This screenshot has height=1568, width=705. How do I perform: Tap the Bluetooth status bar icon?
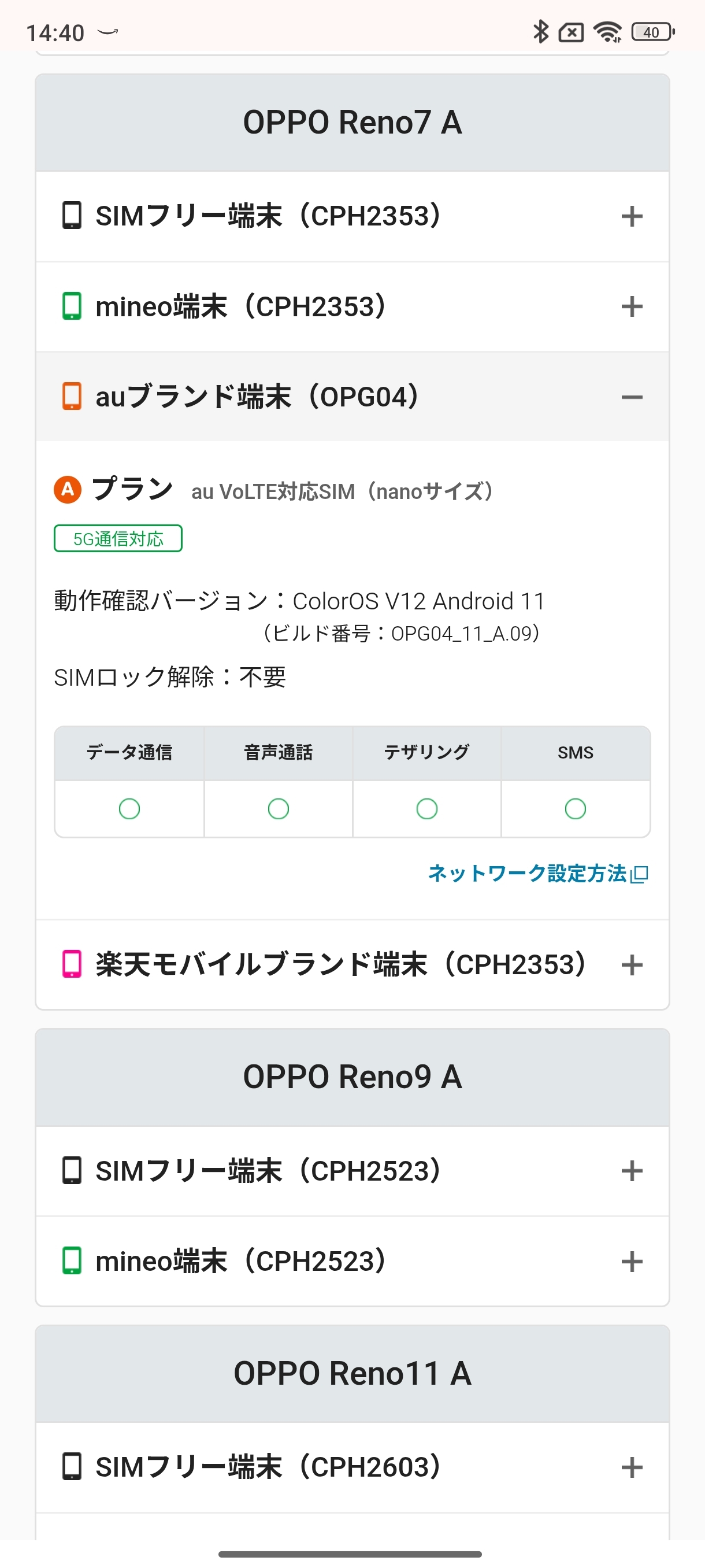point(540,32)
